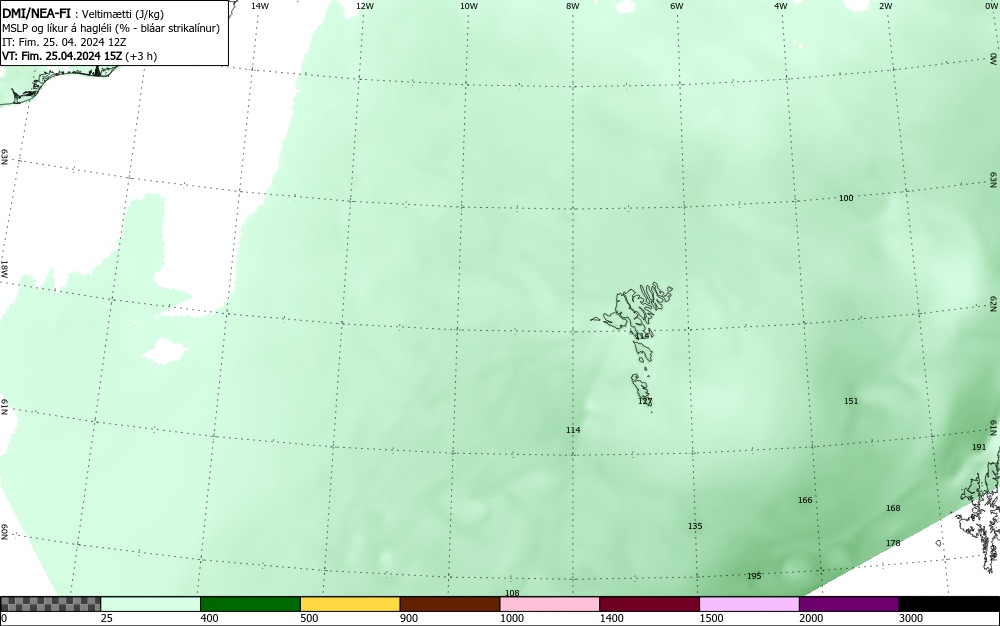Click the 6W longitude label
The height and width of the screenshot is (626, 1000).
tap(677, 6)
